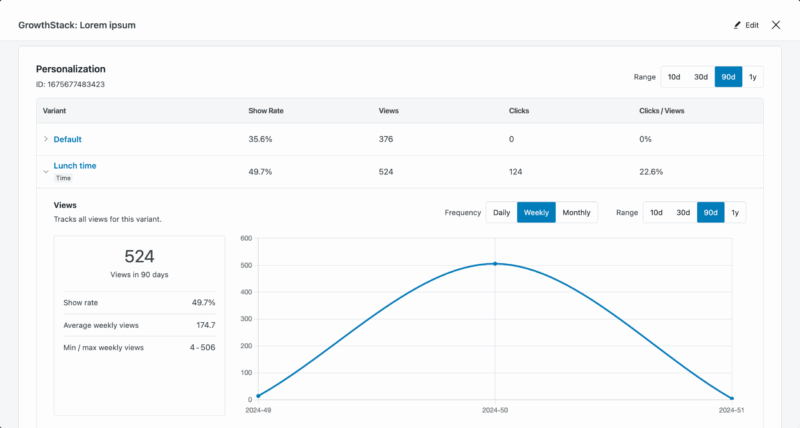Select 1y in the top Range selector

(753, 76)
